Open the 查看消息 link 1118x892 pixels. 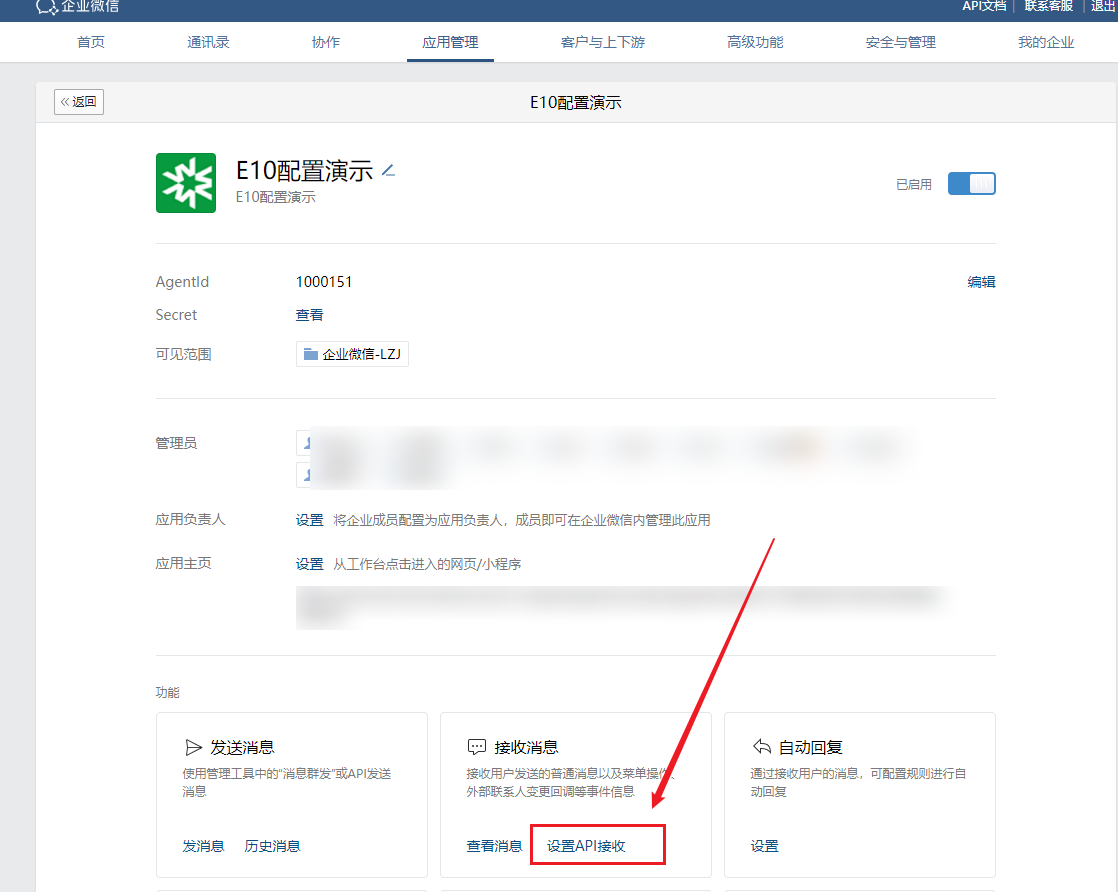(x=494, y=846)
